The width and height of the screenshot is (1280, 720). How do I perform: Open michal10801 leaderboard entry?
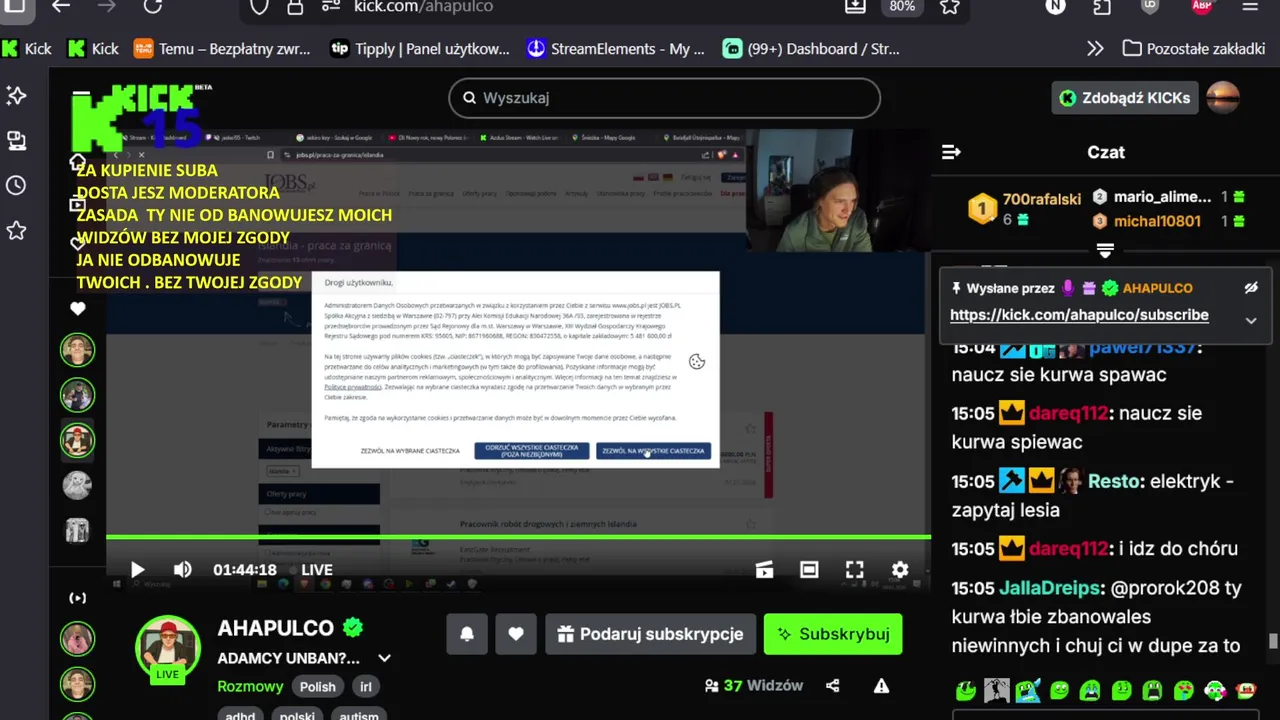tap(1156, 221)
